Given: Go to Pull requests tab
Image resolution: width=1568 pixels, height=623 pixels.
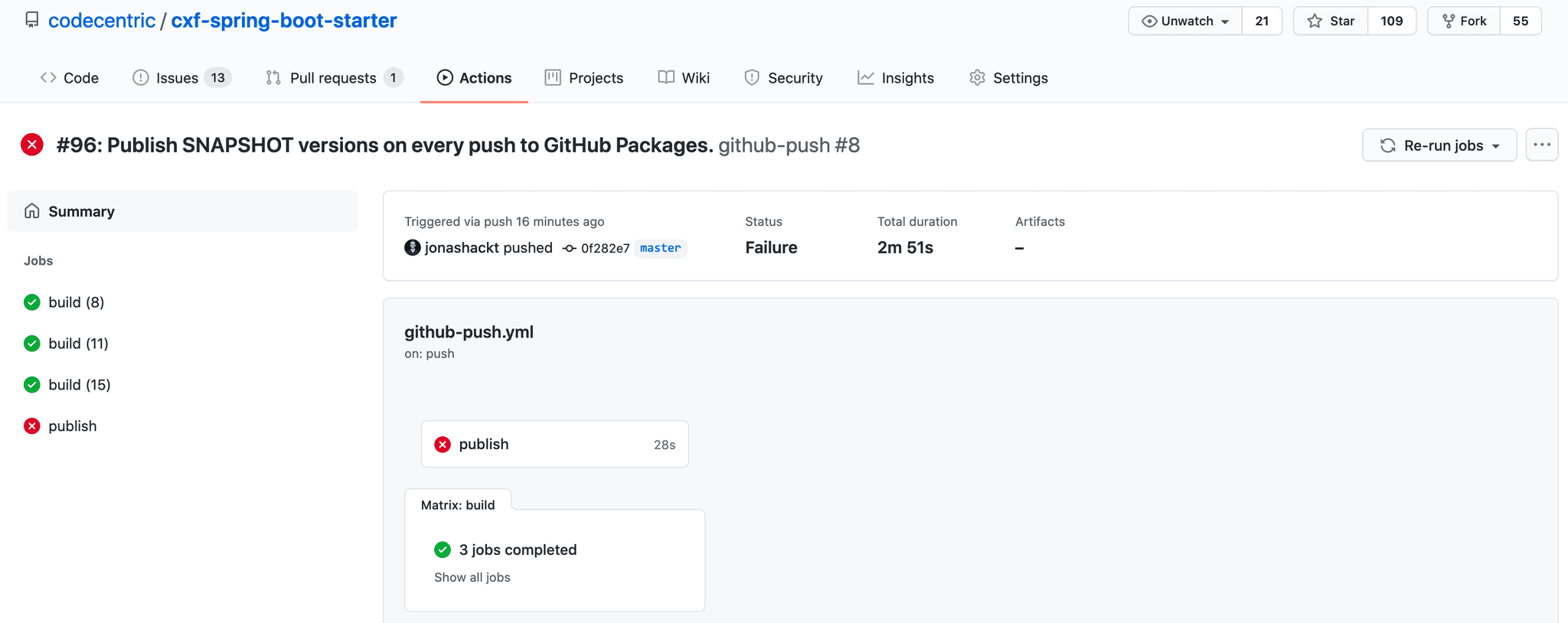Looking at the screenshot, I should 333,78.
